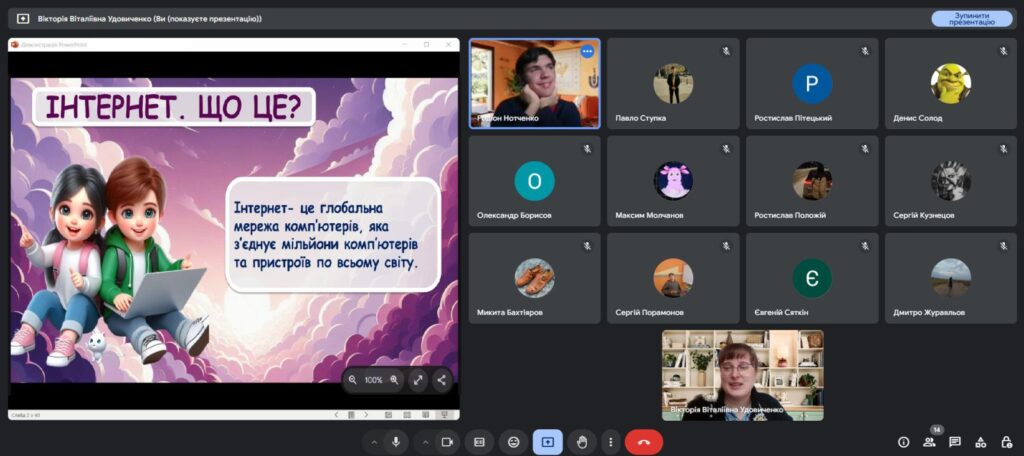This screenshot has height=456, width=1024.
Task: Expand video settings arrow beside camera
Action: [x=424, y=441]
